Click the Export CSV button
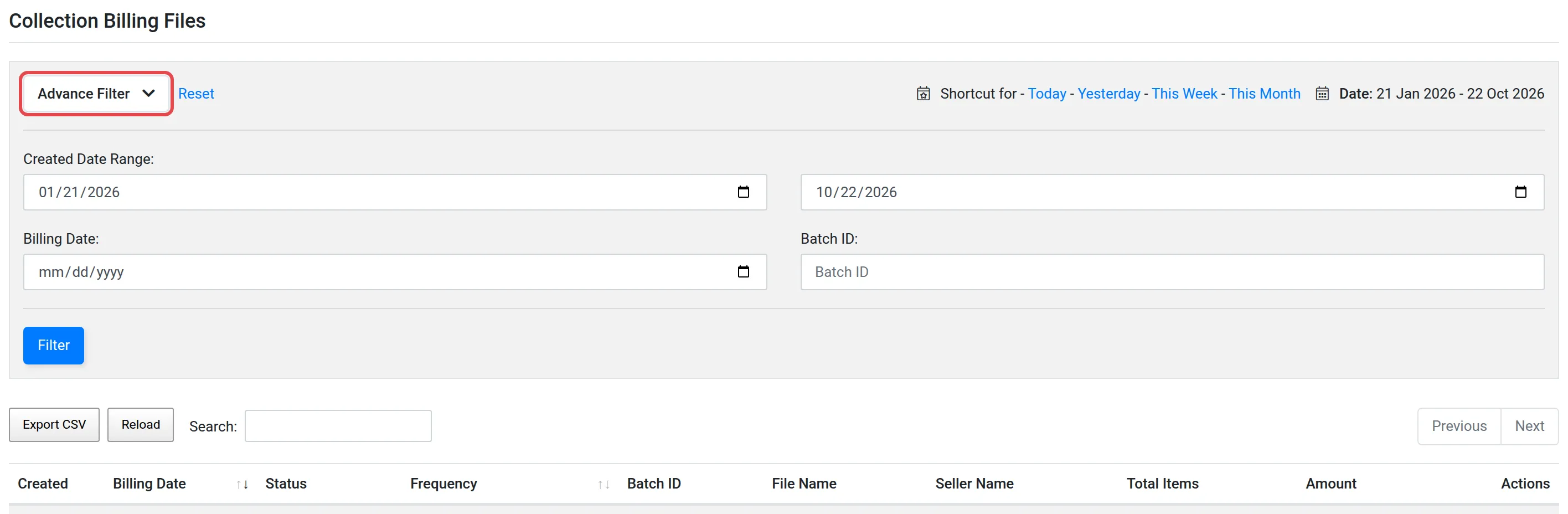 54,424
